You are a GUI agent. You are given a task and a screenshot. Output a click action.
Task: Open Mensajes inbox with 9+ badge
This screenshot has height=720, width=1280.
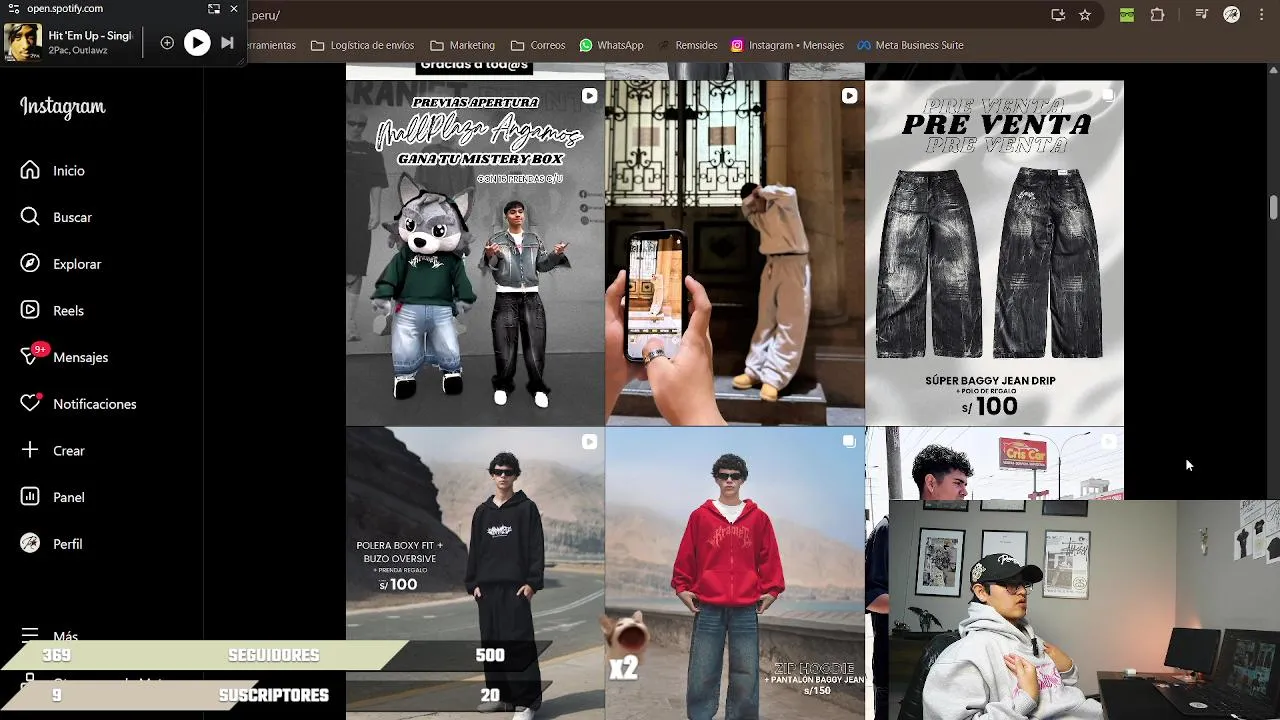tap(64, 357)
